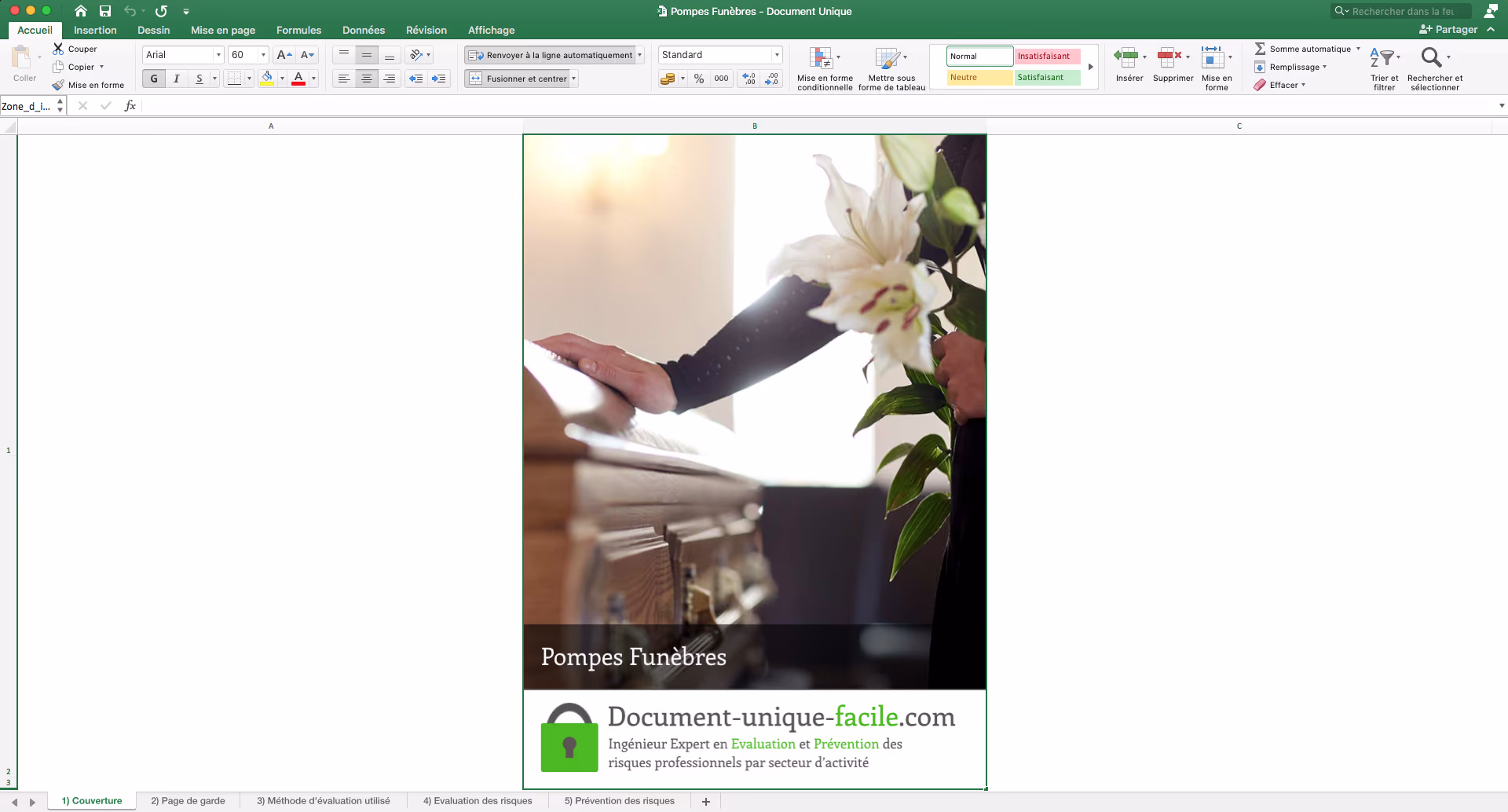Toggle italic formatting

(x=177, y=79)
